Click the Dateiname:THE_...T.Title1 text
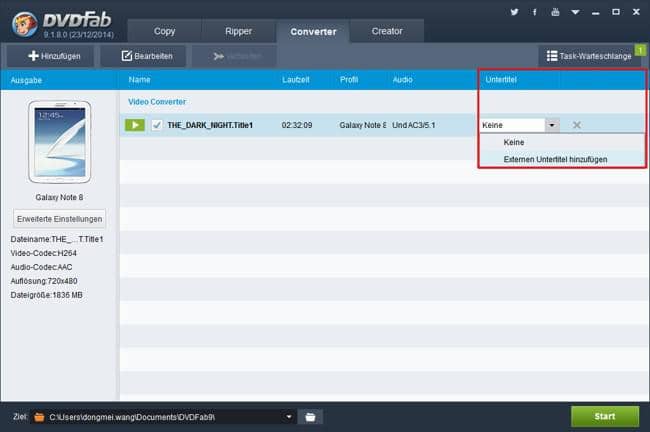The width and height of the screenshot is (650, 432). point(57,239)
